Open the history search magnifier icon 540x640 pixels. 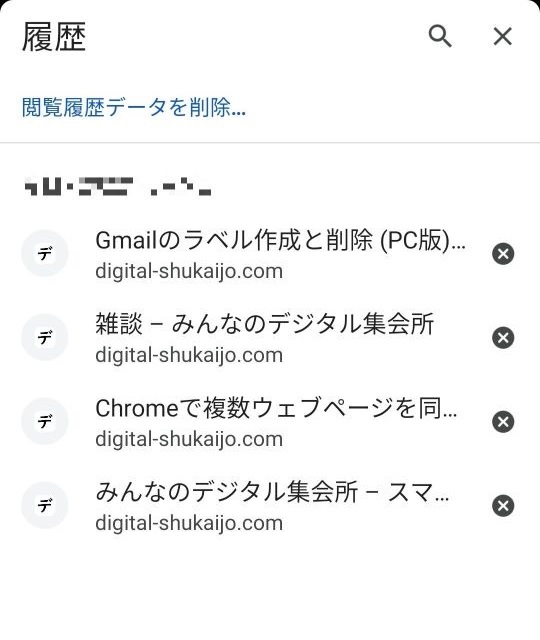coord(440,36)
